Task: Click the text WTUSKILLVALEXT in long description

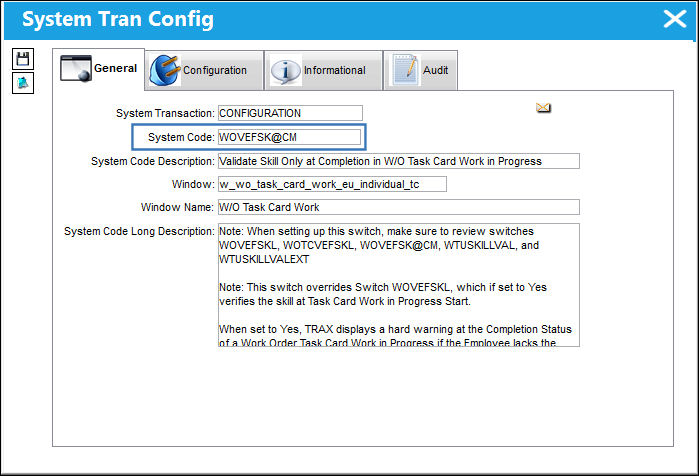Action: (x=264, y=259)
